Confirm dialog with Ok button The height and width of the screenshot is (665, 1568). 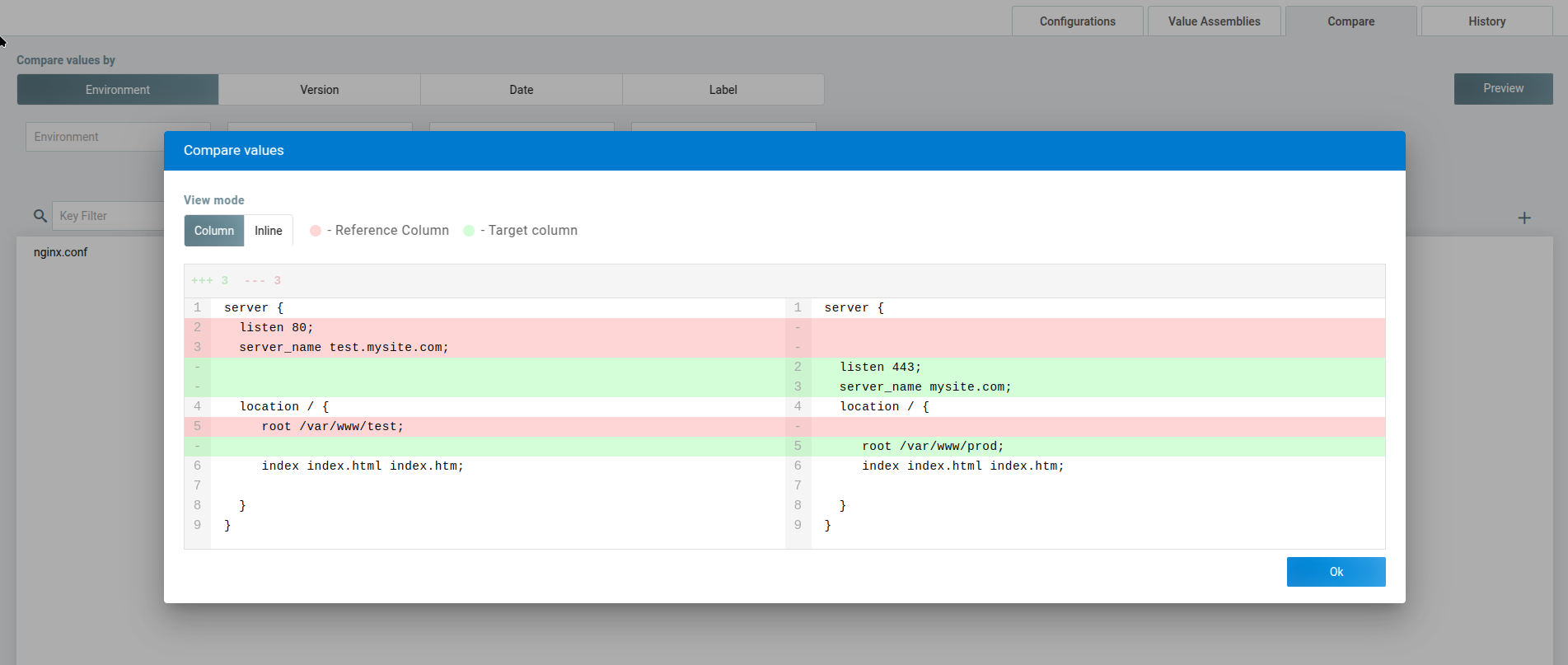(x=1336, y=572)
